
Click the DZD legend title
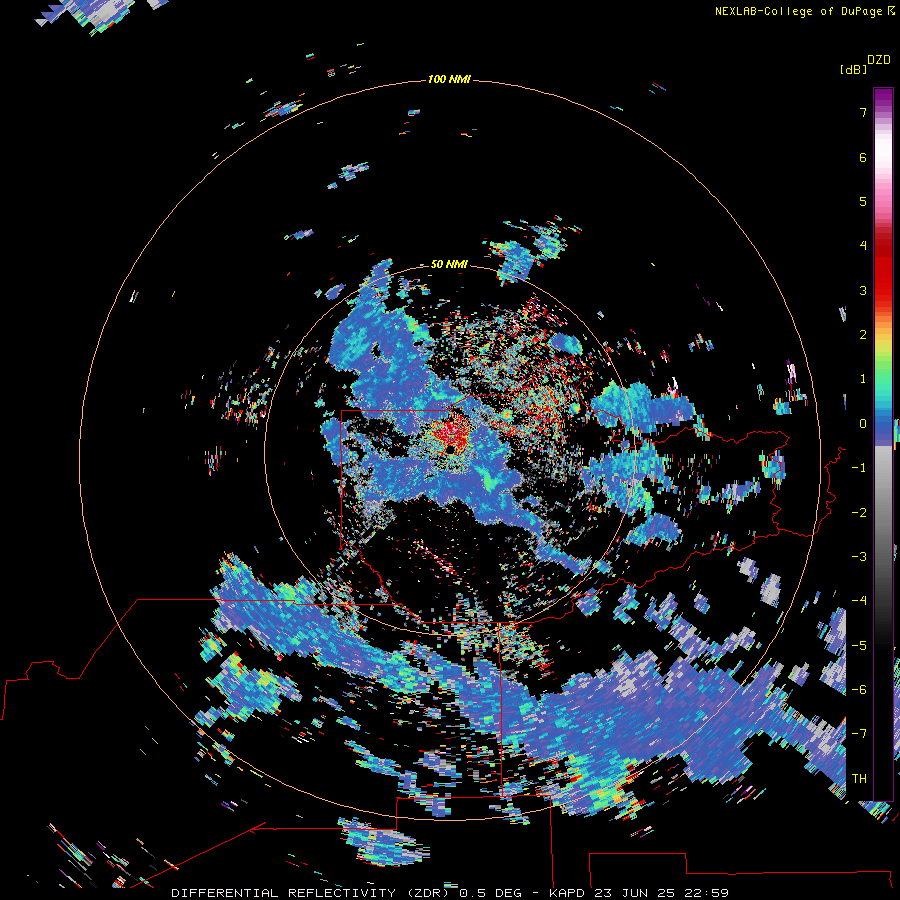tap(879, 60)
